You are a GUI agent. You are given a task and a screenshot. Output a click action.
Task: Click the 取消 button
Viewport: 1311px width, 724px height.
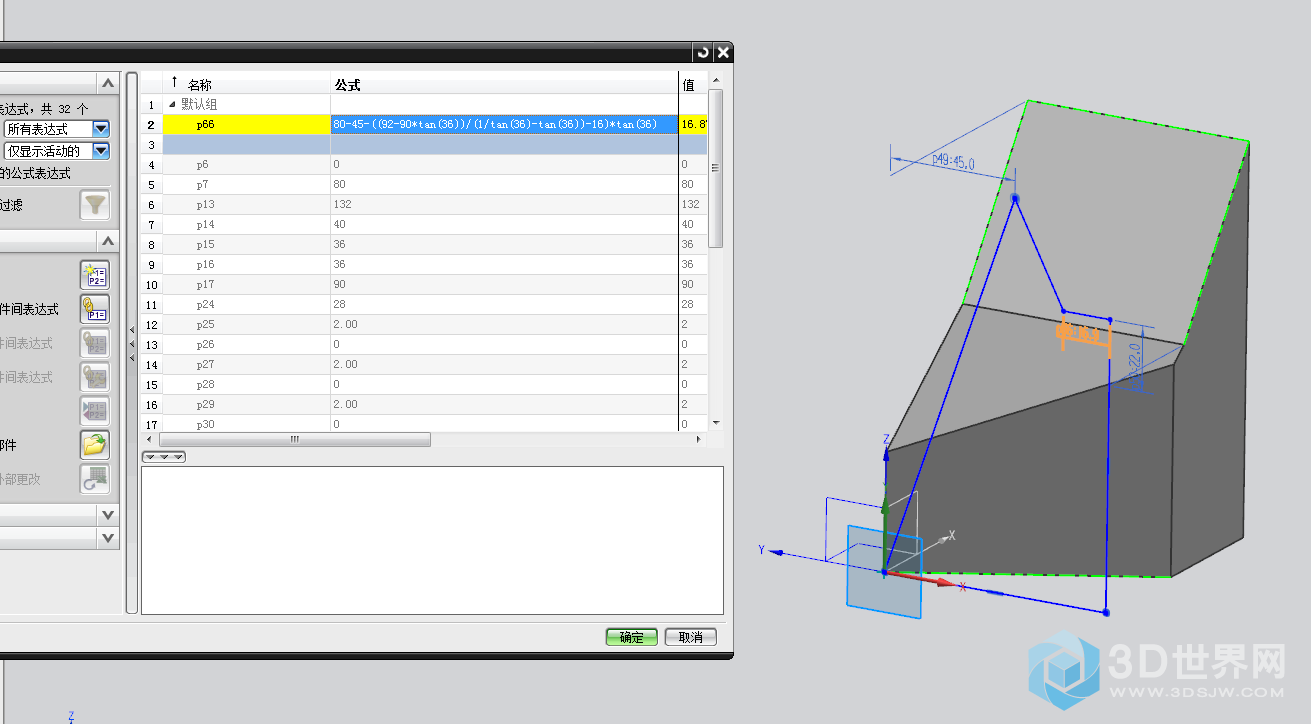coord(690,637)
